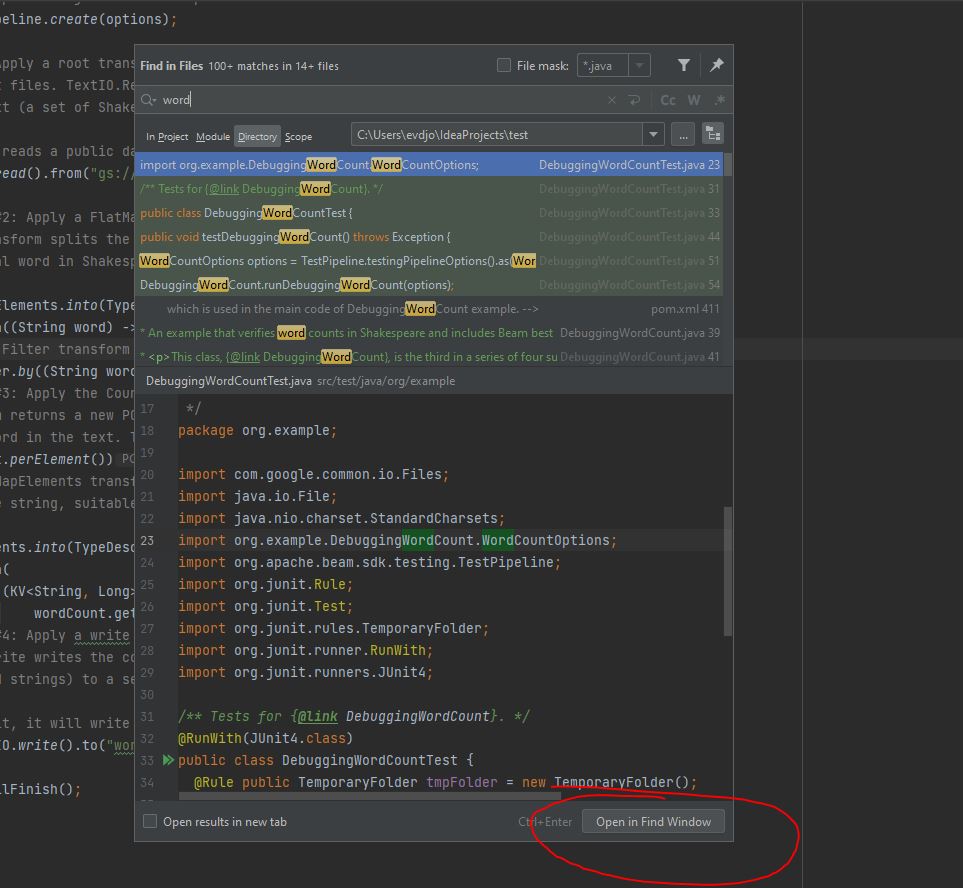Select the Directory scope tab
963x888 pixels.
tap(257, 136)
